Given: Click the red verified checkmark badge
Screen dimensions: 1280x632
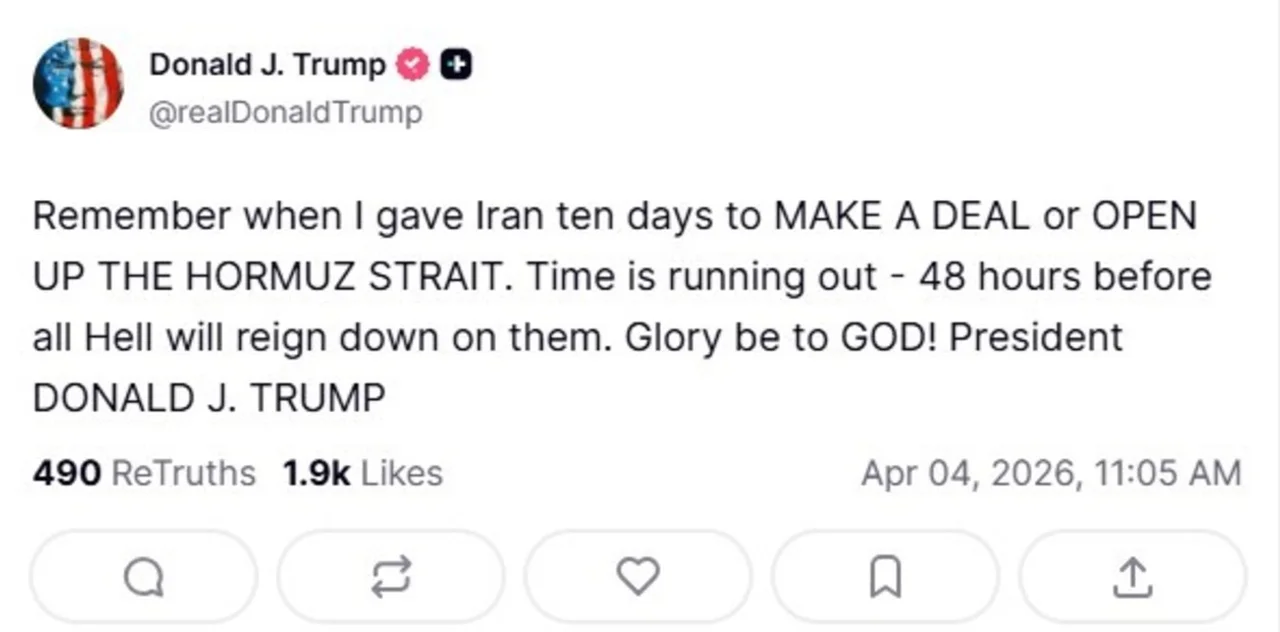Looking at the screenshot, I should point(414,65).
